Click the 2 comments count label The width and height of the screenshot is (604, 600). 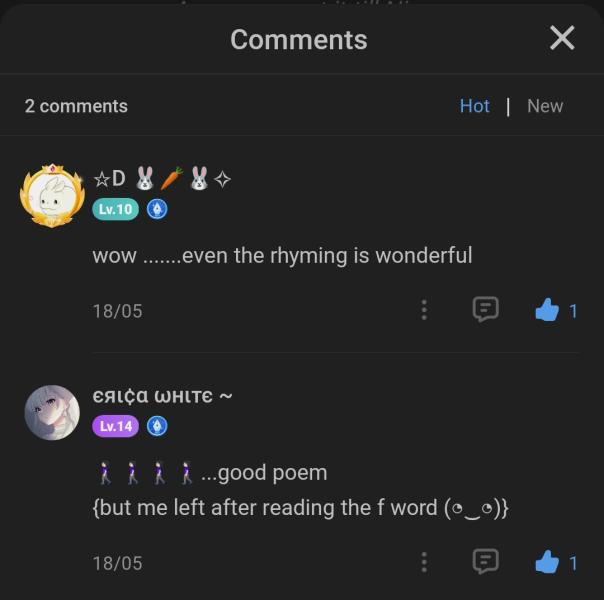(x=76, y=106)
